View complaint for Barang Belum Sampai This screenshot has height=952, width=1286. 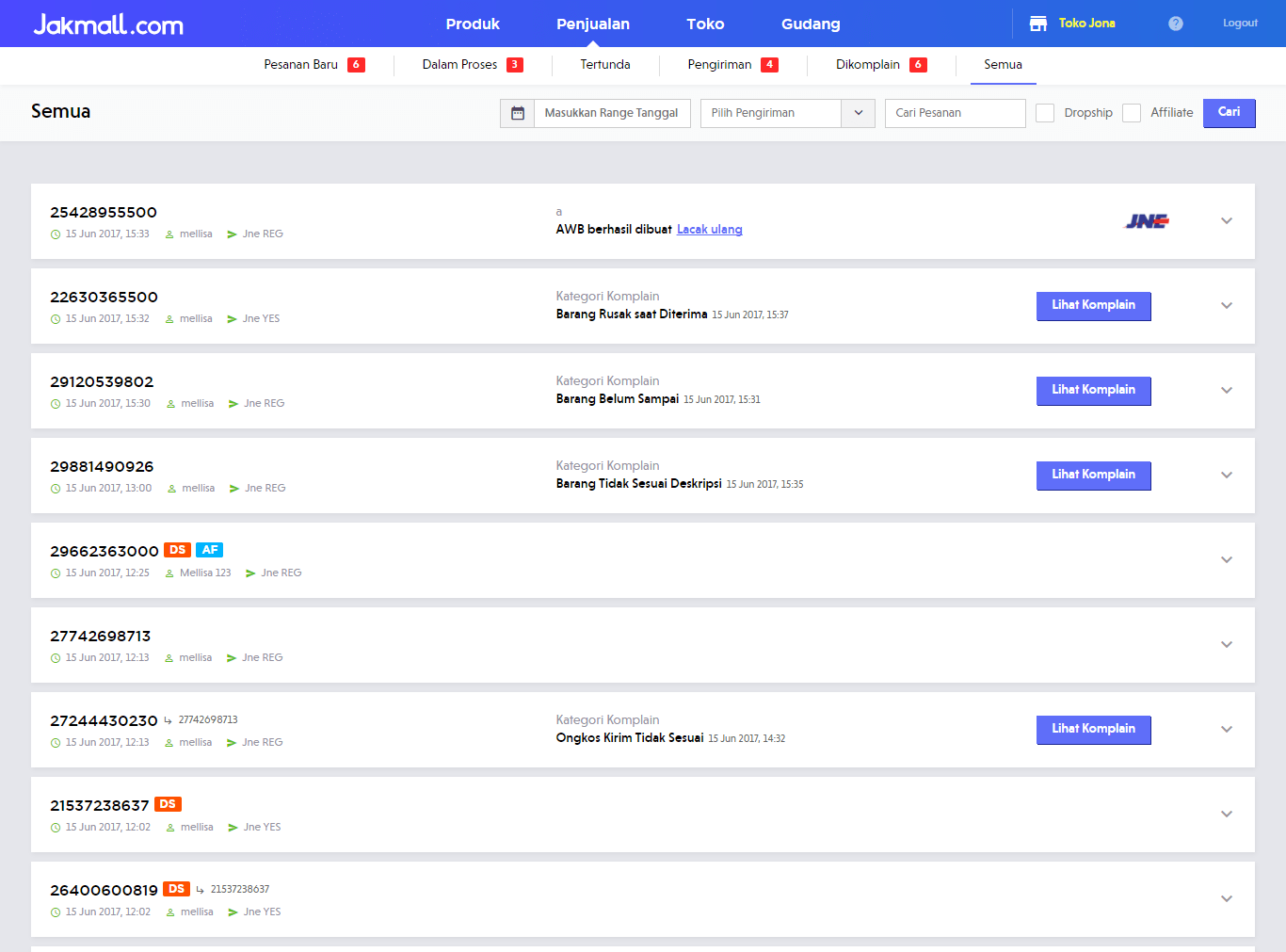pos(1094,391)
